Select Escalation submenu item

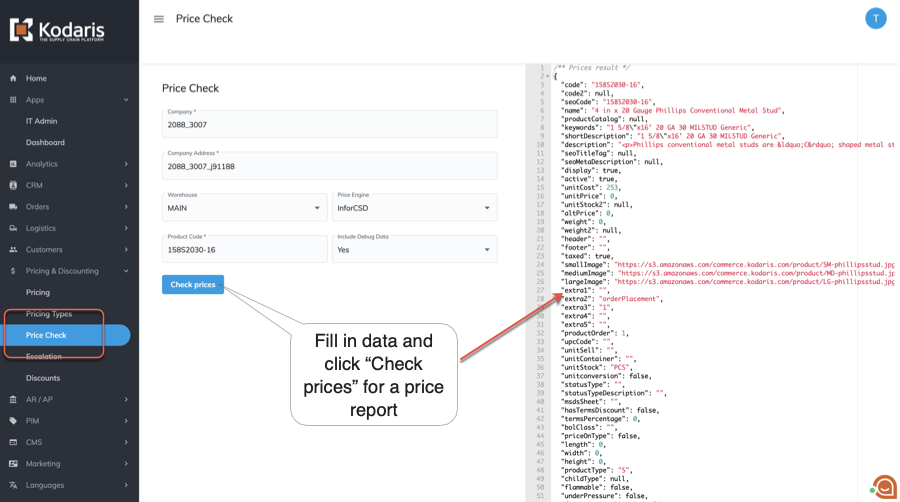click(x=44, y=356)
